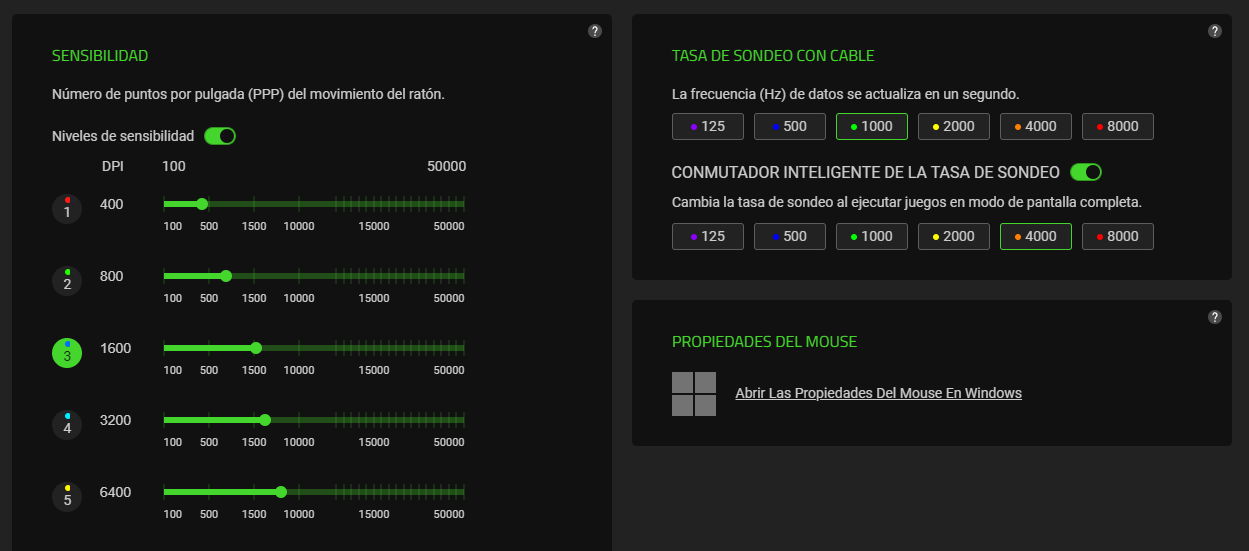Click the Windows logo icon
The width and height of the screenshot is (1249, 551).
694,394
